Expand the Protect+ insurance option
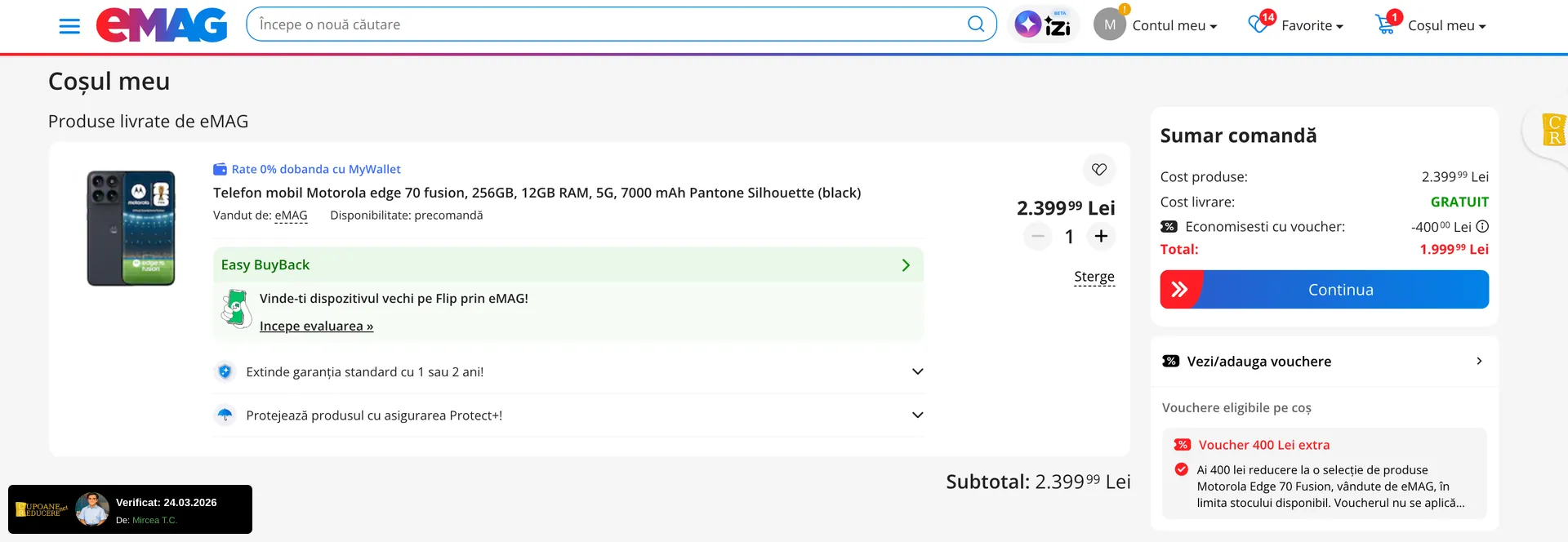Viewport: 1568px width, 542px height. coord(917,415)
